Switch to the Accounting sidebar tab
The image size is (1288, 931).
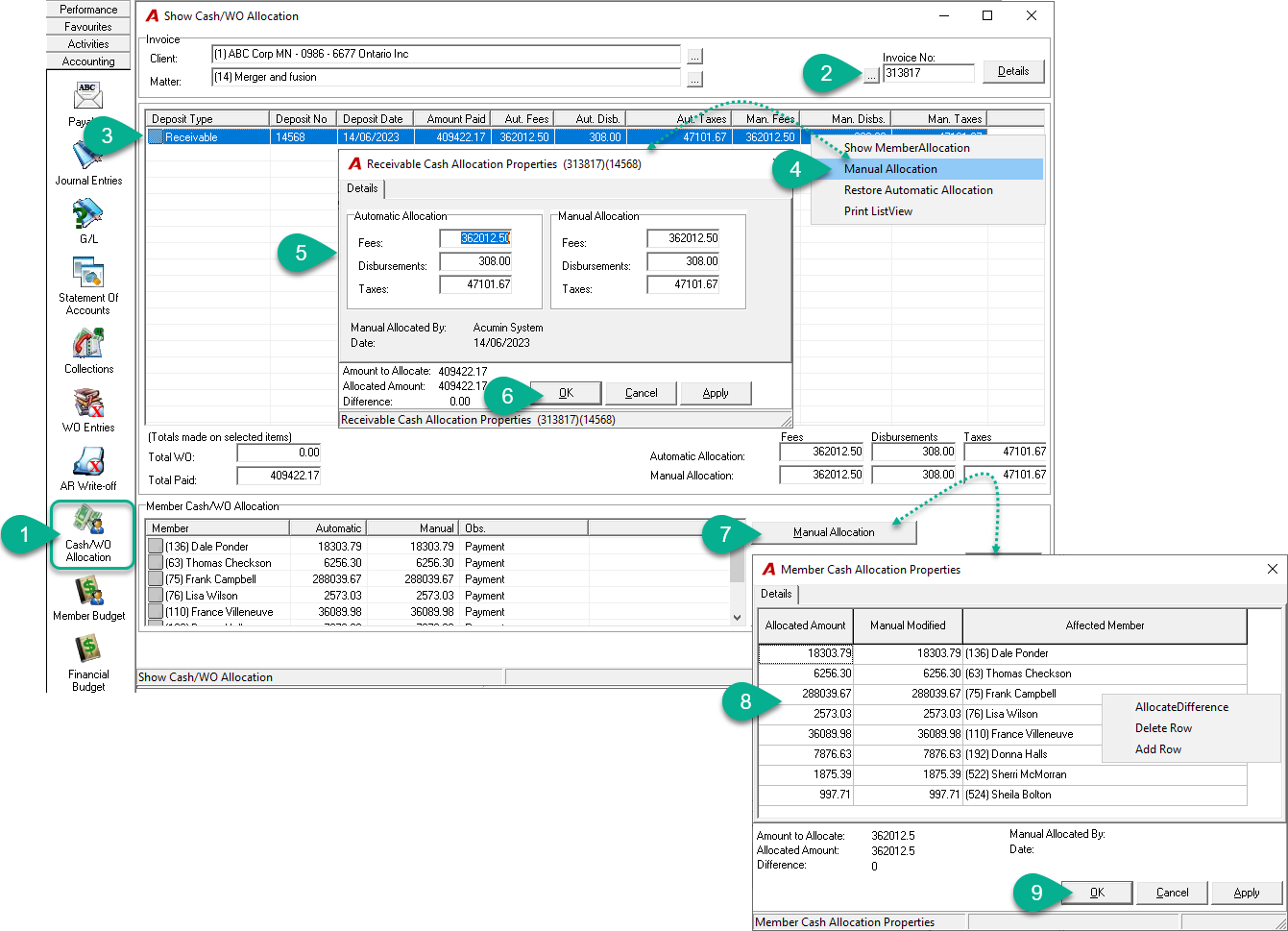pyautogui.click(x=88, y=61)
